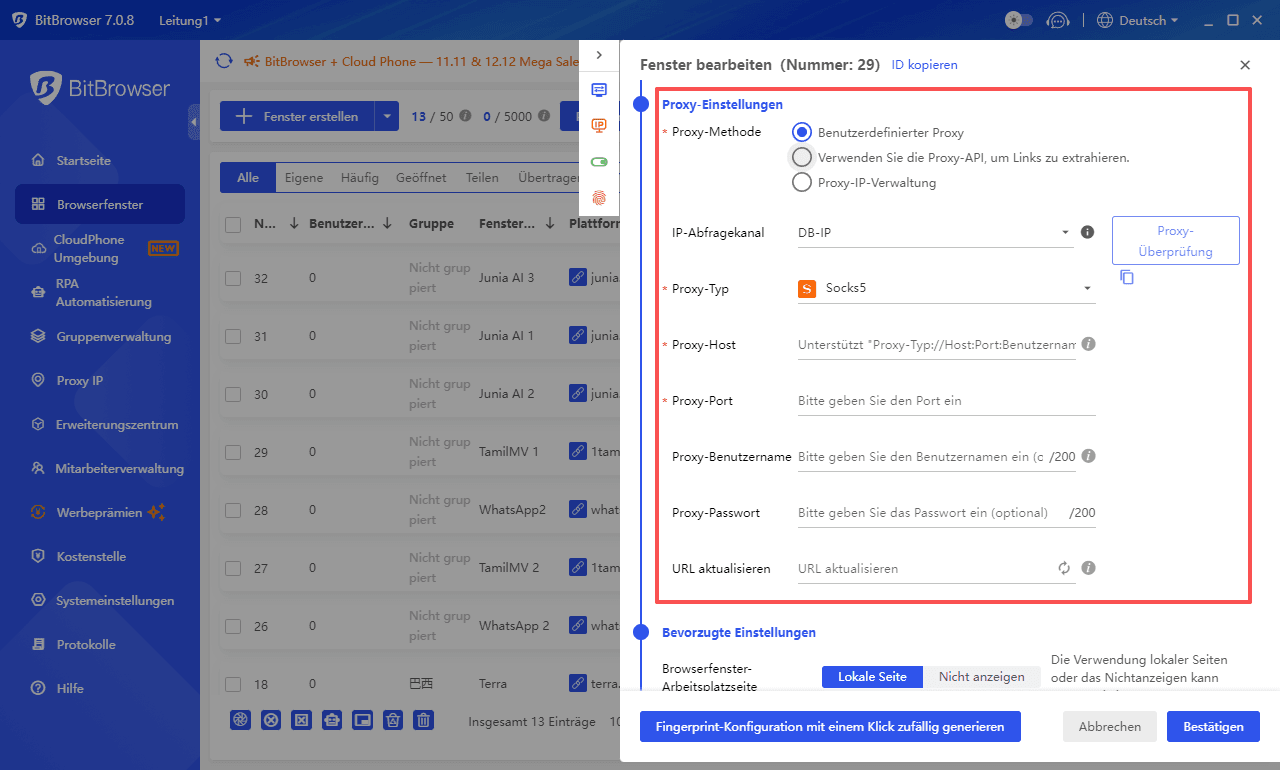Select the Benutzerdefinierter Proxy radio button
The image size is (1280, 770).
tap(801, 131)
